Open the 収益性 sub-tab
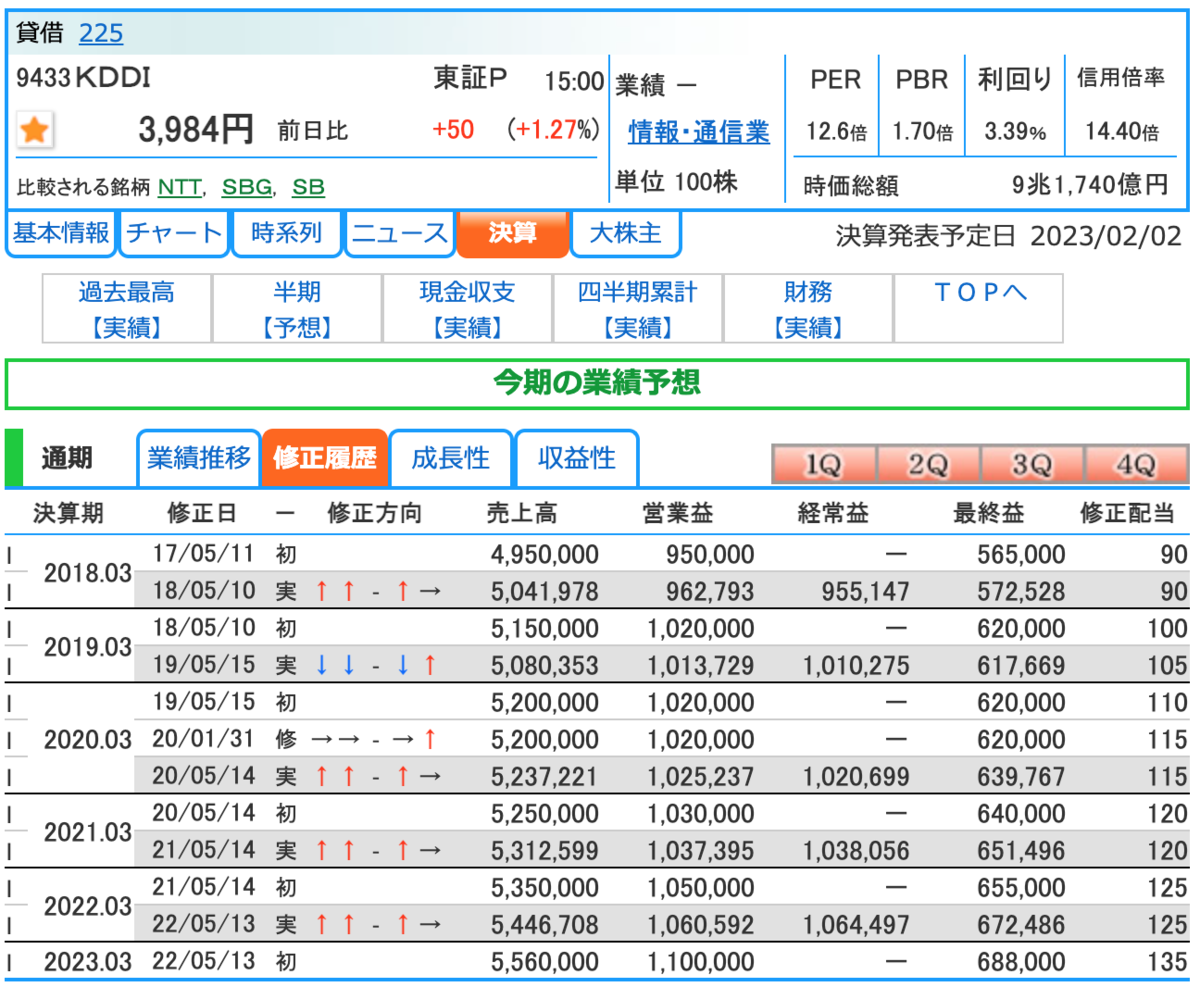 [577, 458]
